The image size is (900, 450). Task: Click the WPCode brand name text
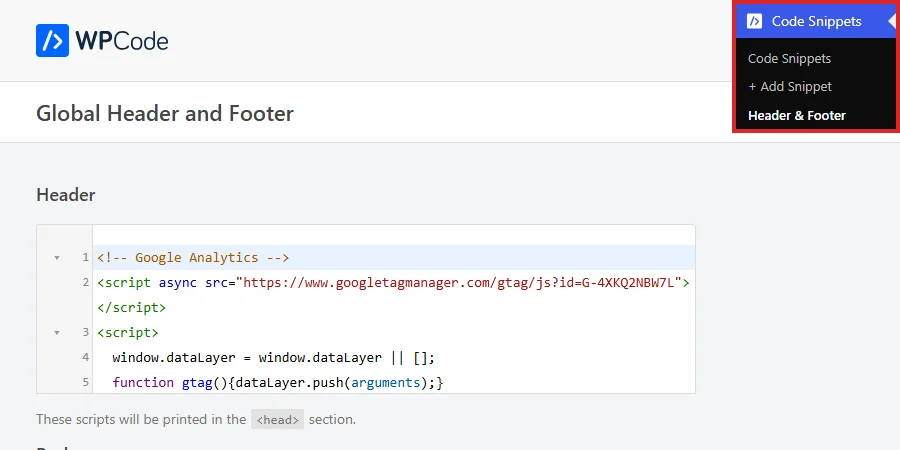point(122,41)
